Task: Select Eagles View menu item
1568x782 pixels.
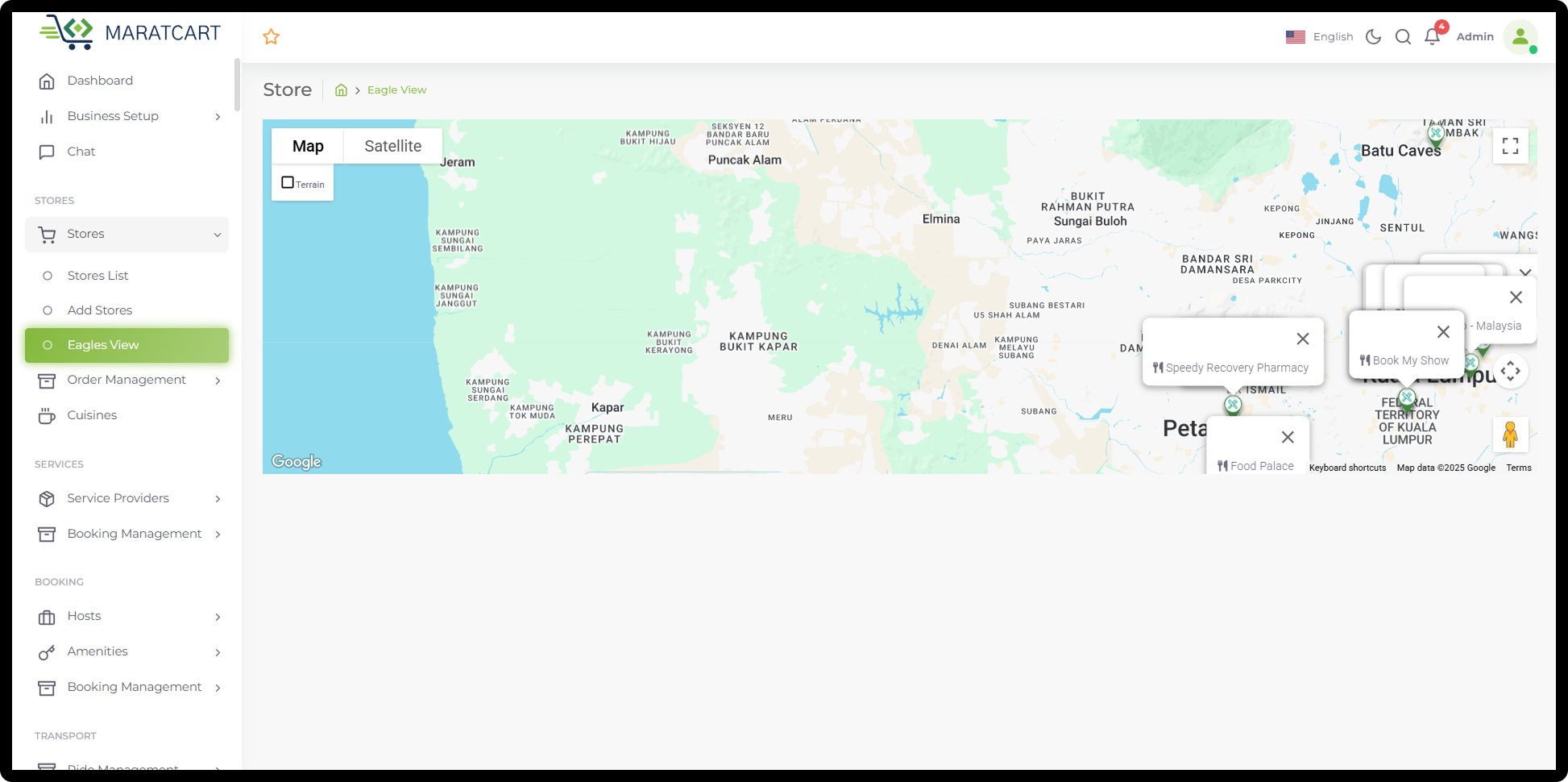Action: click(x=127, y=345)
